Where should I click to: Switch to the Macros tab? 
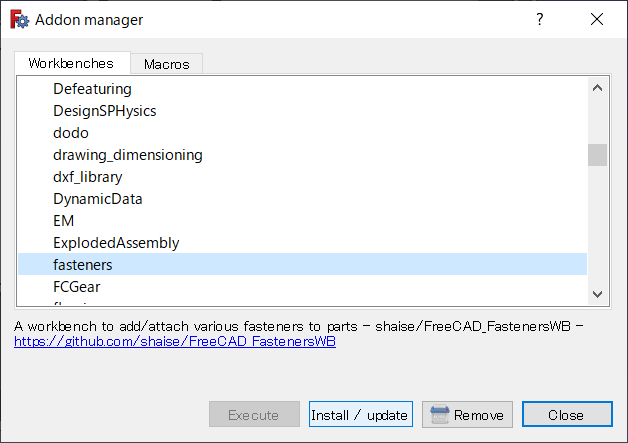(x=166, y=64)
